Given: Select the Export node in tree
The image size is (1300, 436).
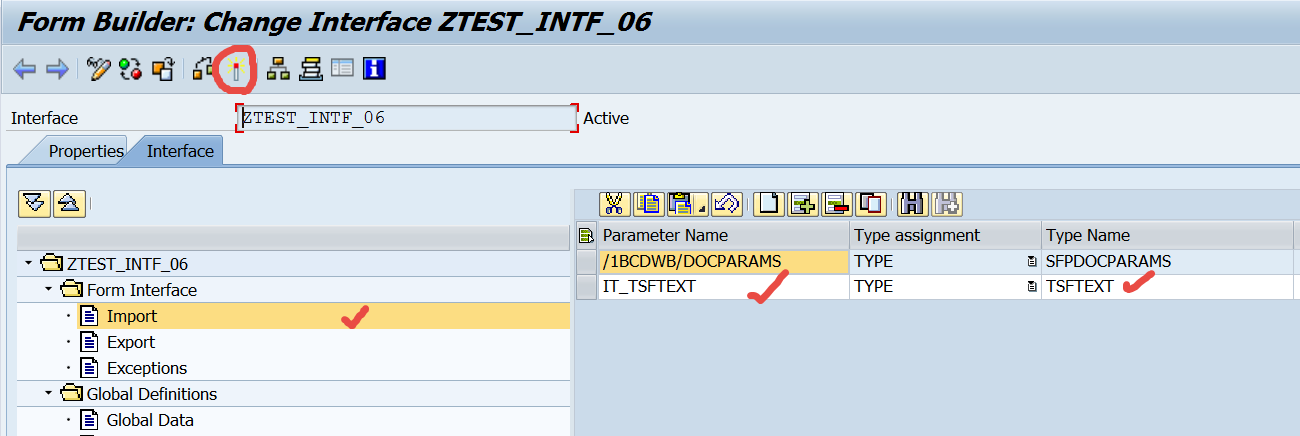Looking at the screenshot, I should pos(131,342).
